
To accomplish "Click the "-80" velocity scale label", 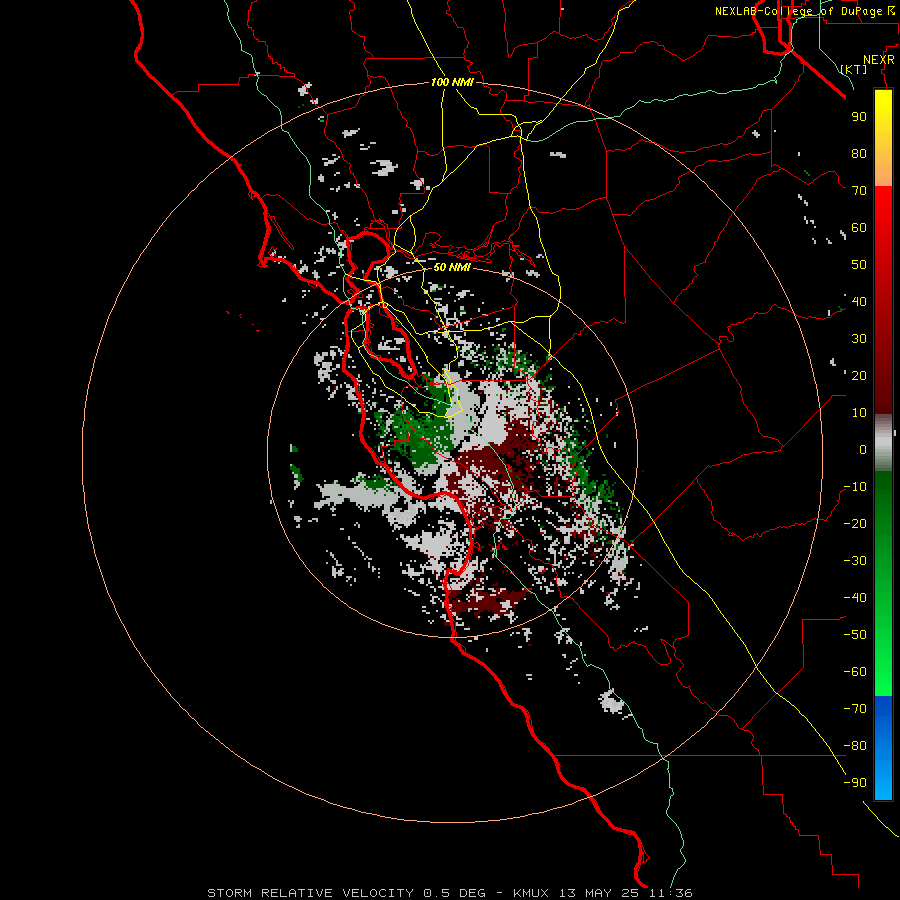I will [855, 746].
